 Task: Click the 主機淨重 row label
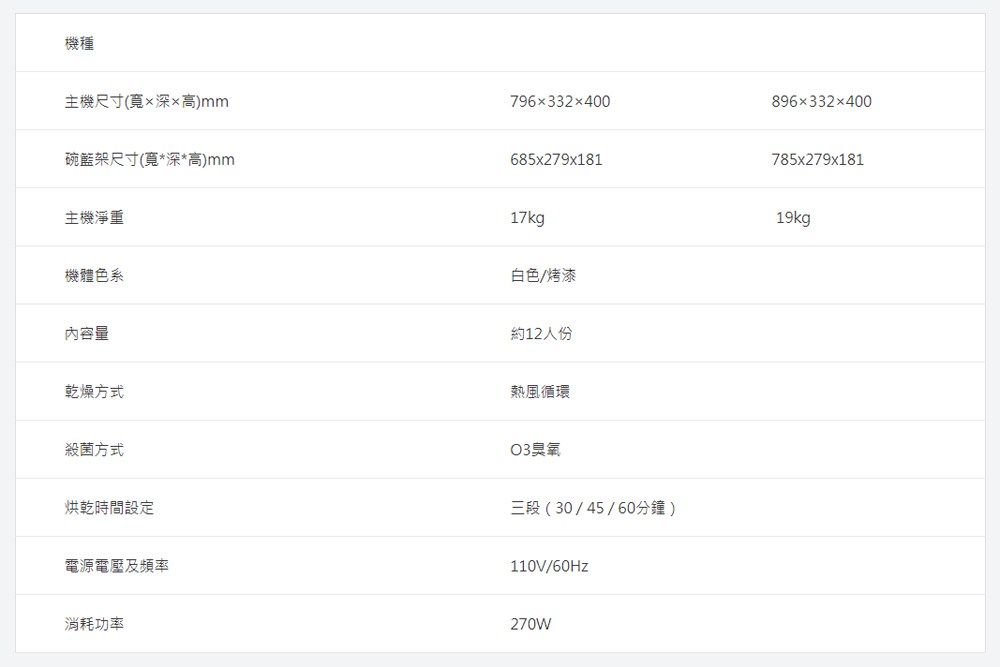pos(94,217)
